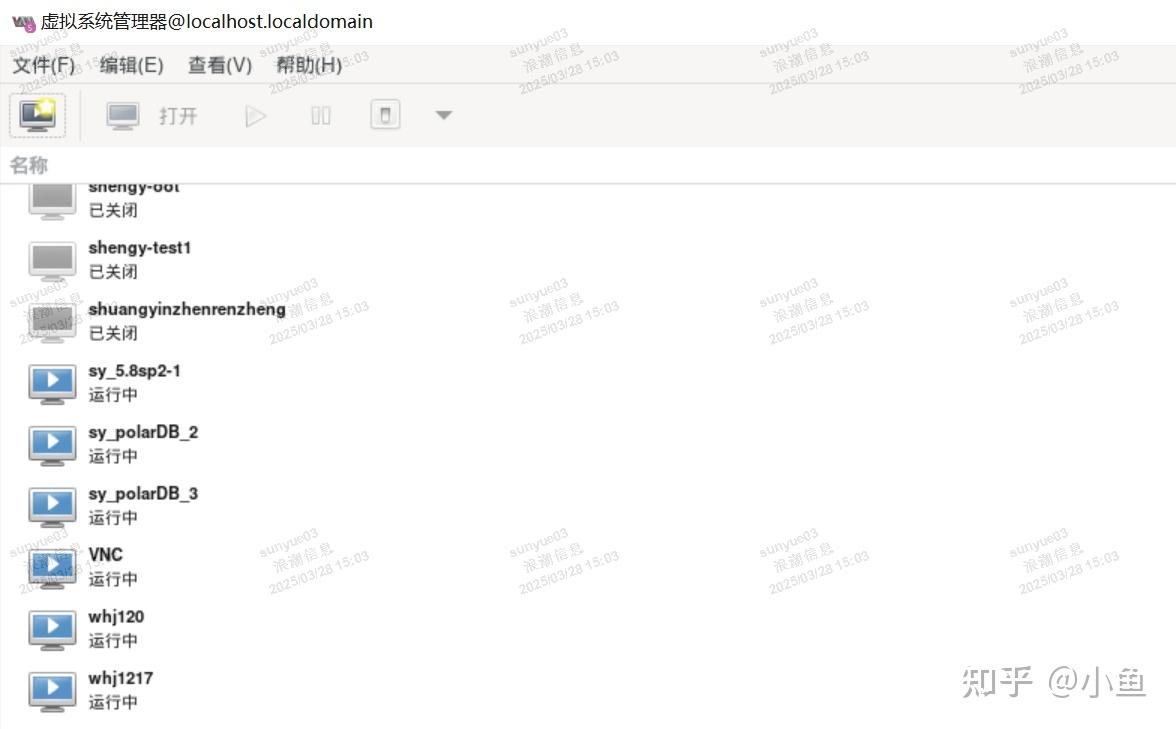Open the 帮助(H) menu
This screenshot has width=1176, height=729.
(309, 65)
